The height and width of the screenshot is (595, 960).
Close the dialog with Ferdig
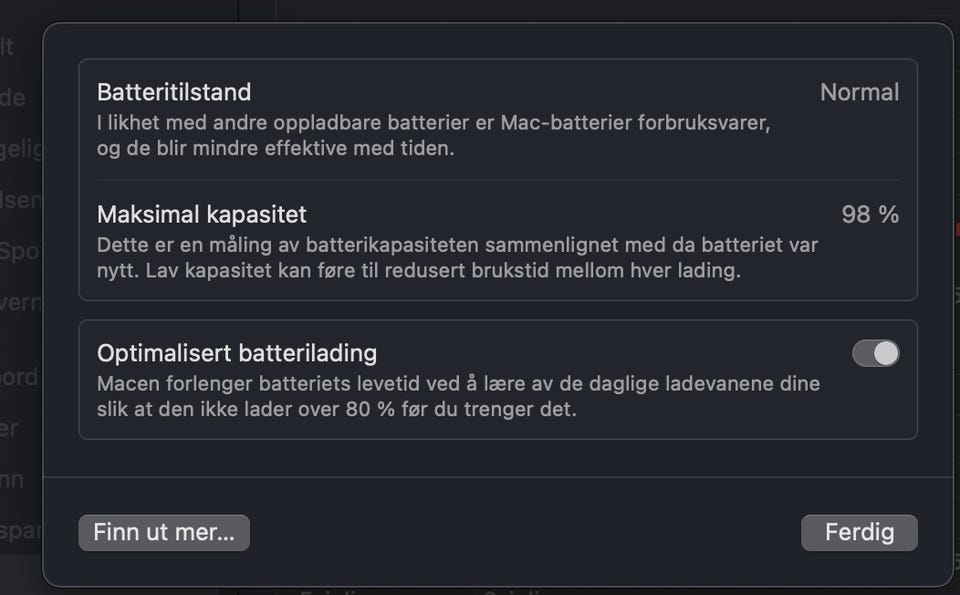pyautogui.click(x=859, y=533)
